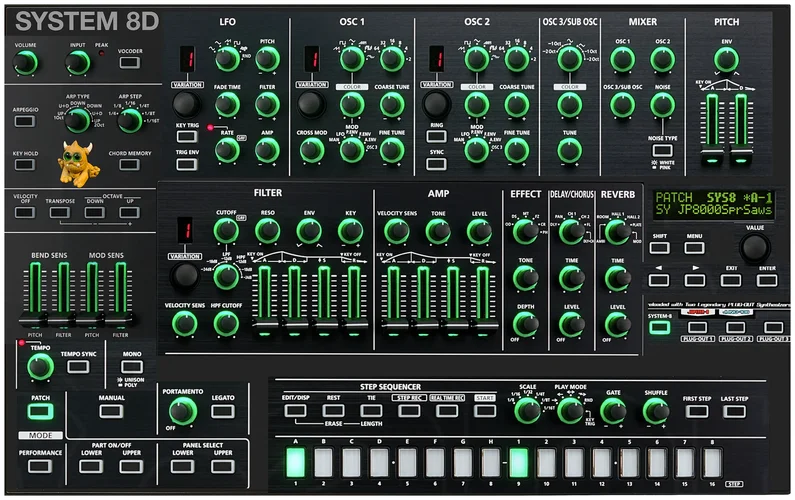Click the sequencer Step Rec button
795x500 pixels.
click(x=409, y=410)
